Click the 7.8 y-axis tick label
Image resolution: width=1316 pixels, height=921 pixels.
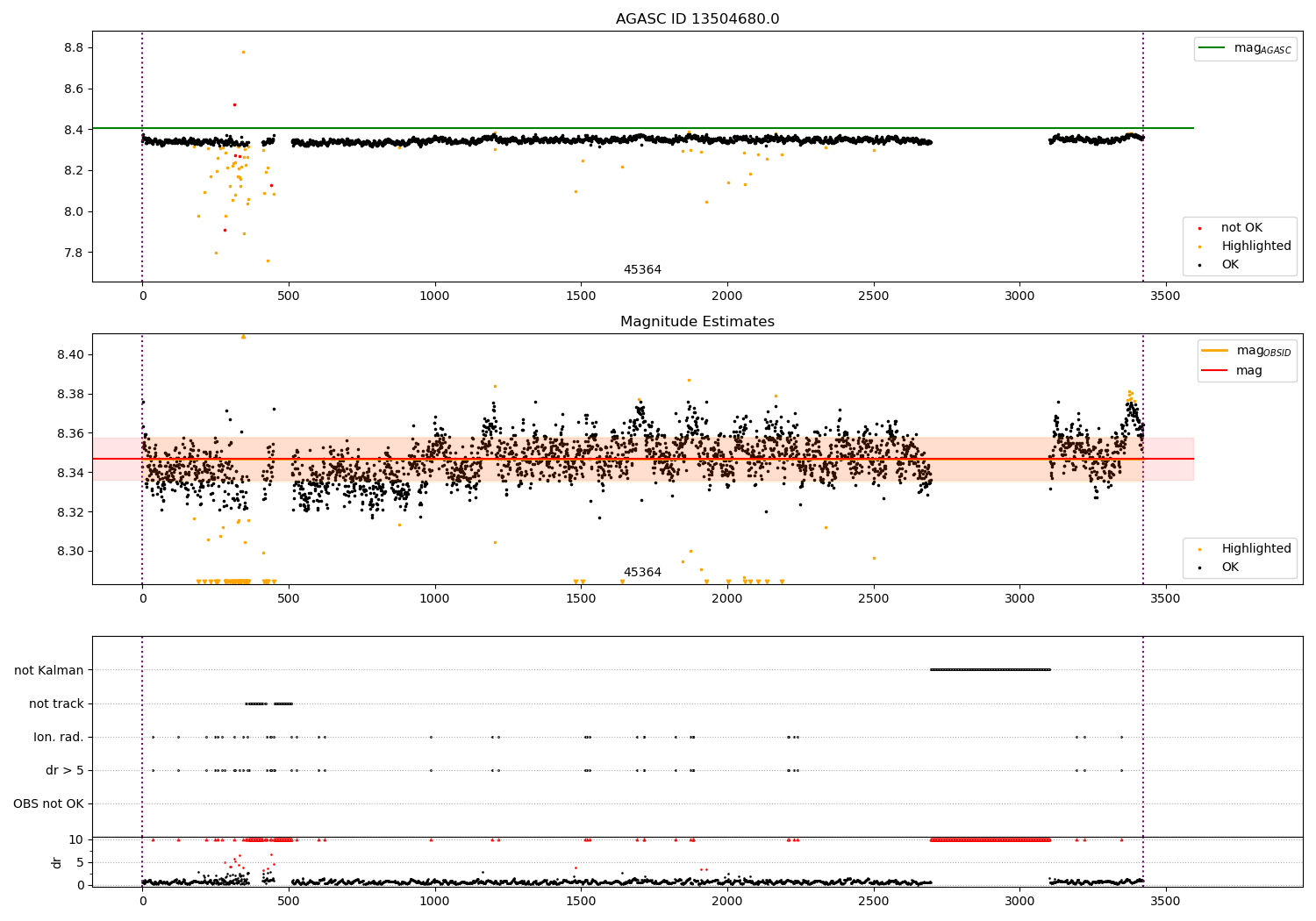point(75,253)
